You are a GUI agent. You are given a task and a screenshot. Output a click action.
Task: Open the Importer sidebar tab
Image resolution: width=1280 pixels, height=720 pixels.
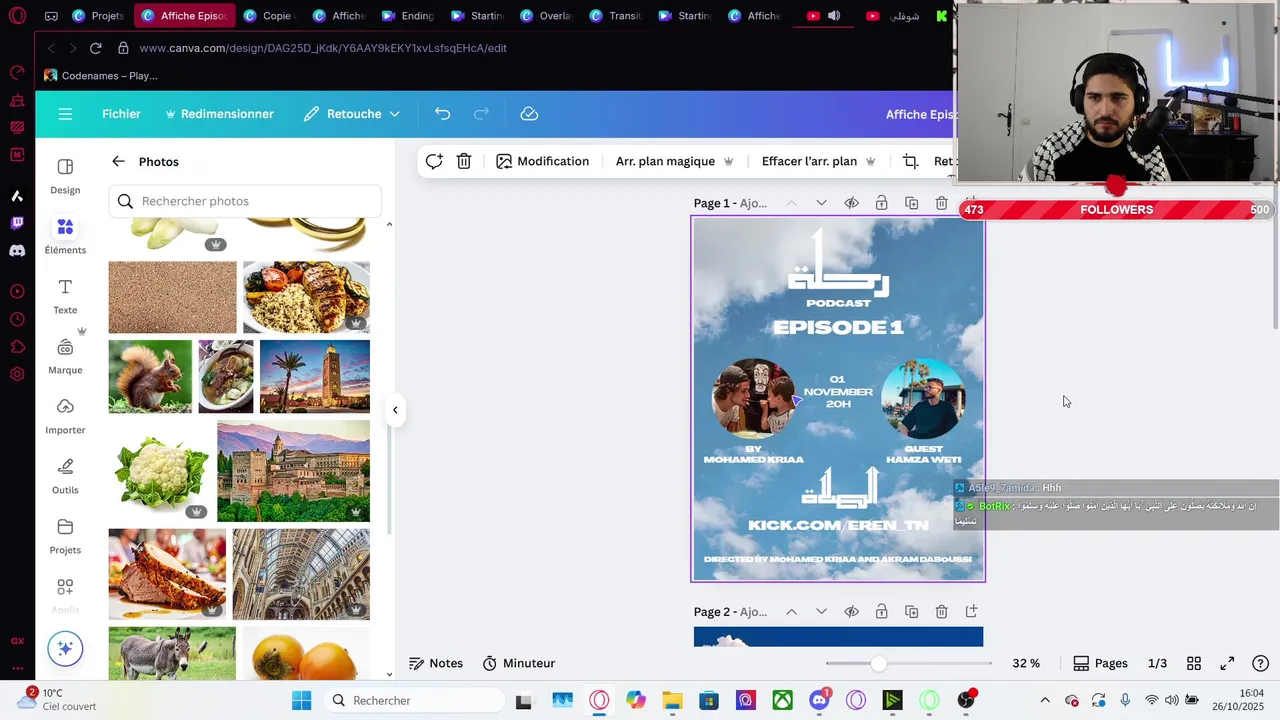pos(65,416)
